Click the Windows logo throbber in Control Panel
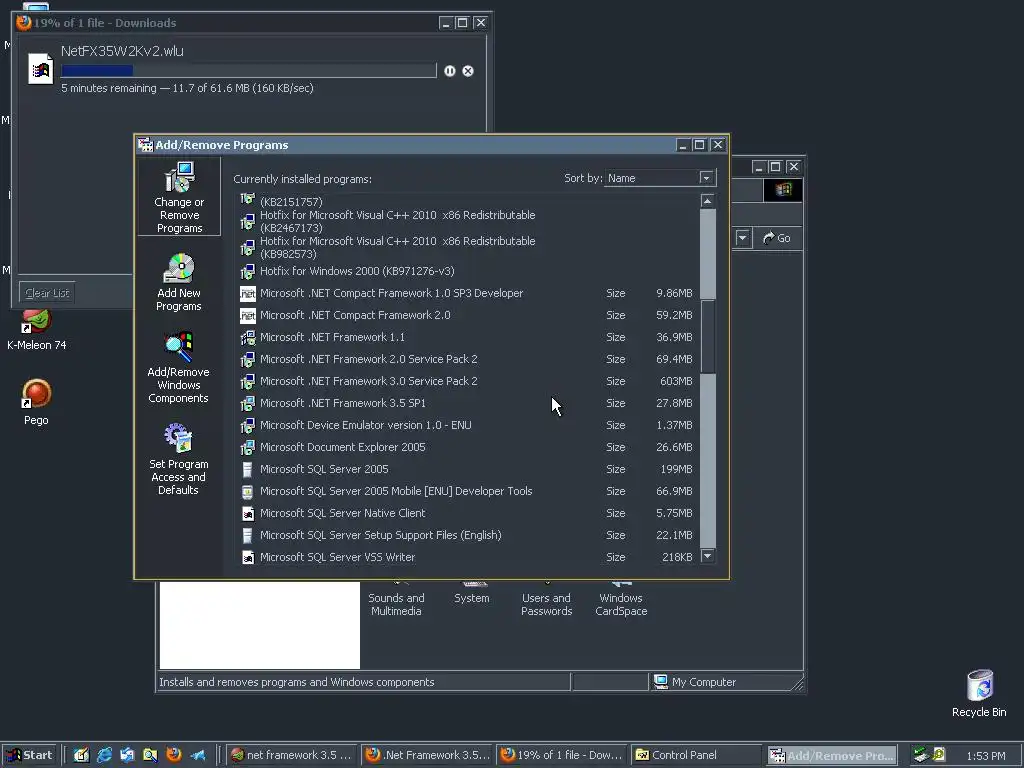The width and height of the screenshot is (1024, 768). pyautogui.click(x=783, y=190)
